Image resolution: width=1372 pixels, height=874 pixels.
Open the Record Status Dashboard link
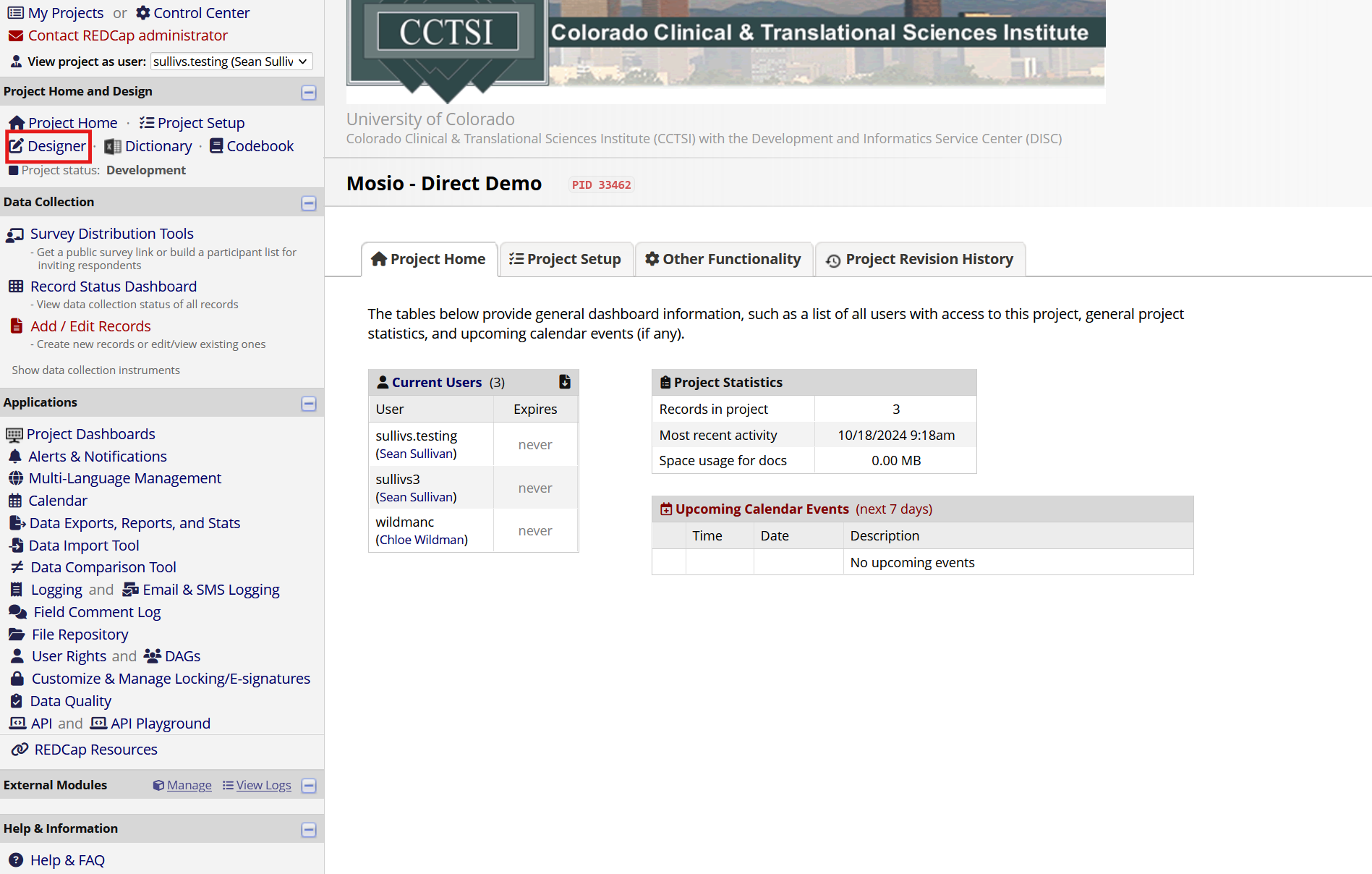click(114, 287)
